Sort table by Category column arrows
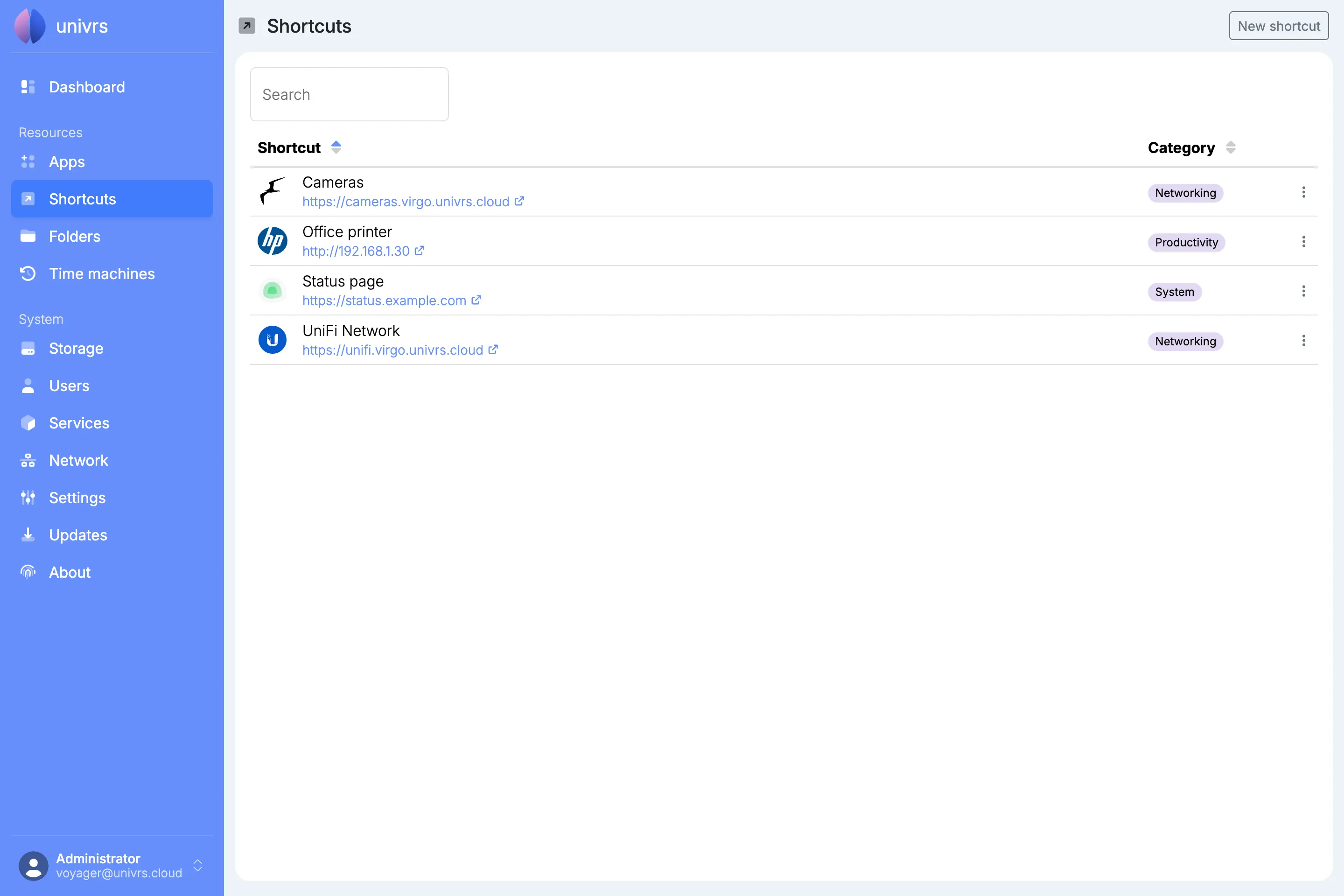 (x=1231, y=147)
